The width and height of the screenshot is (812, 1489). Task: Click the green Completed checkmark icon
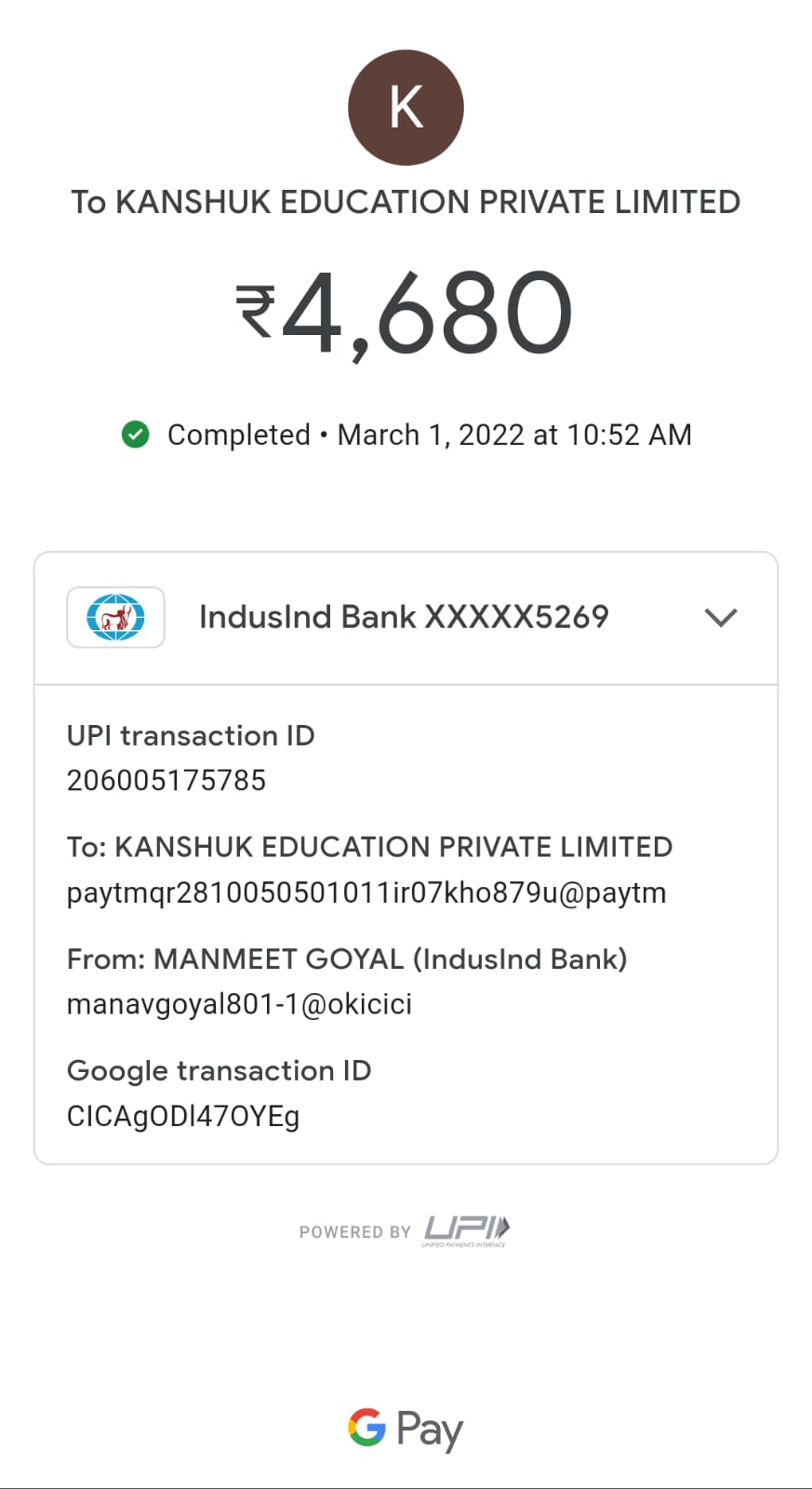tap(136, 435)
